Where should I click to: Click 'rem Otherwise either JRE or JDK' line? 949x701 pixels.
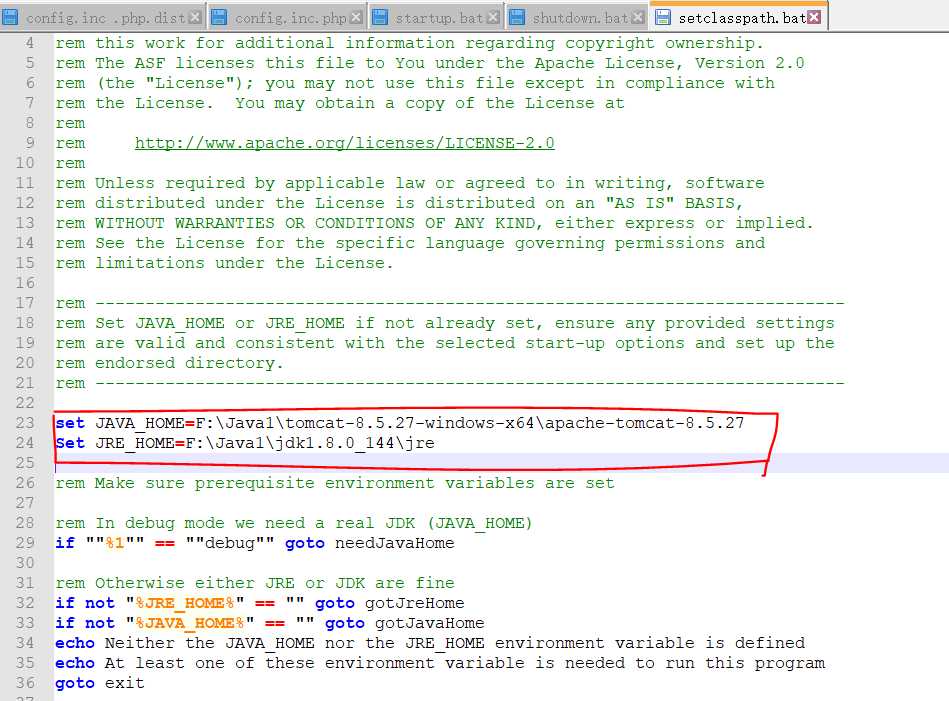(x=255, y=582)
